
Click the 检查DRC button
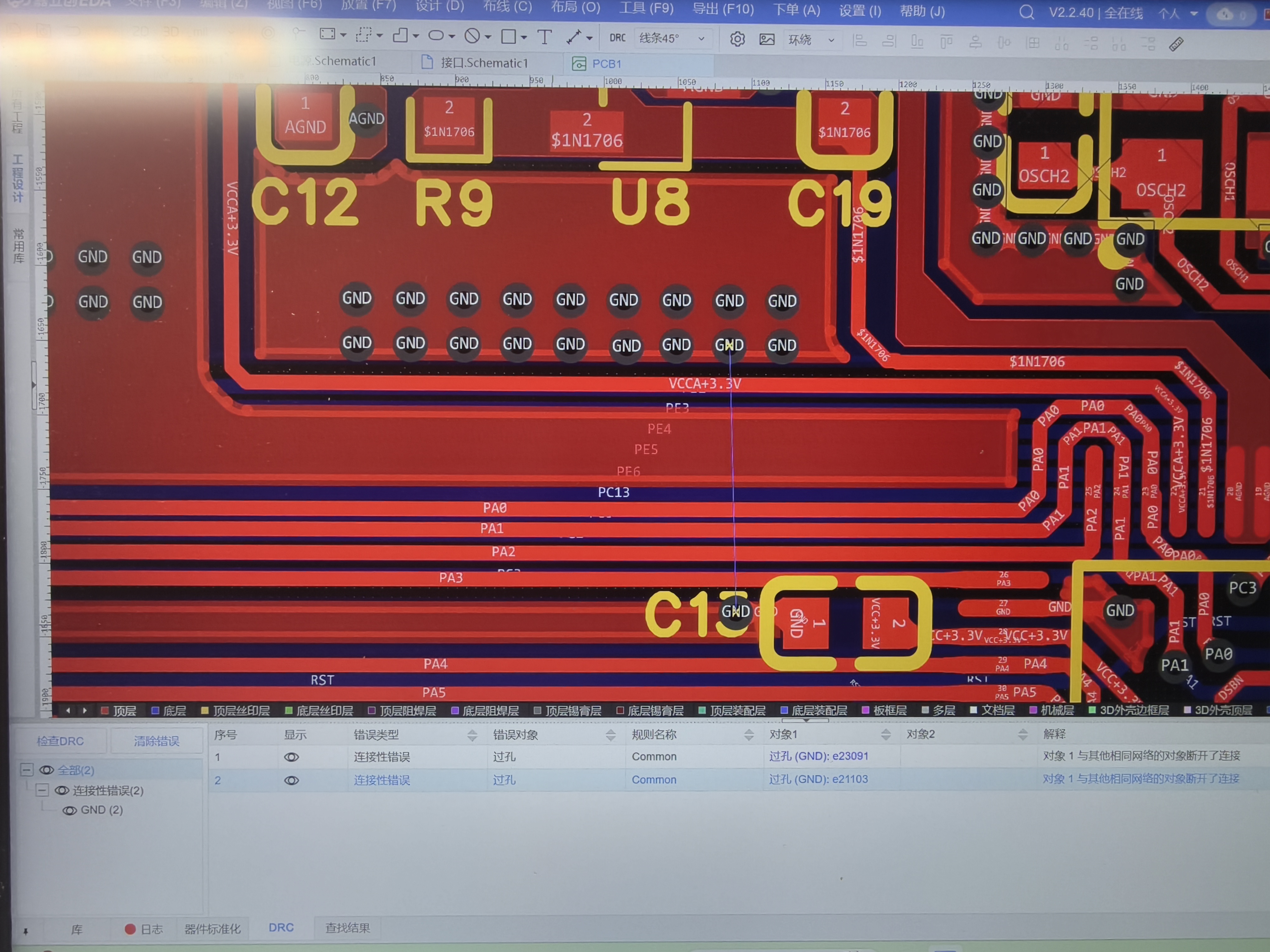tap(60, 741)
